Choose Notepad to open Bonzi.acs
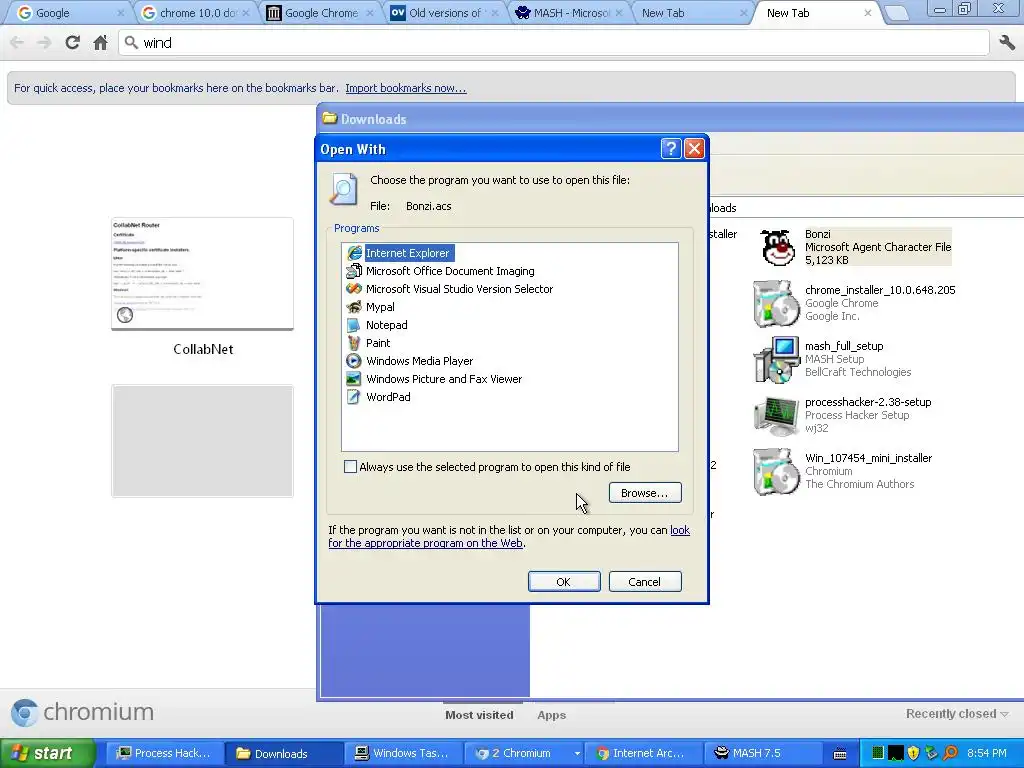Viewport: 1024px width, 768px height. [x=377, y=325]
